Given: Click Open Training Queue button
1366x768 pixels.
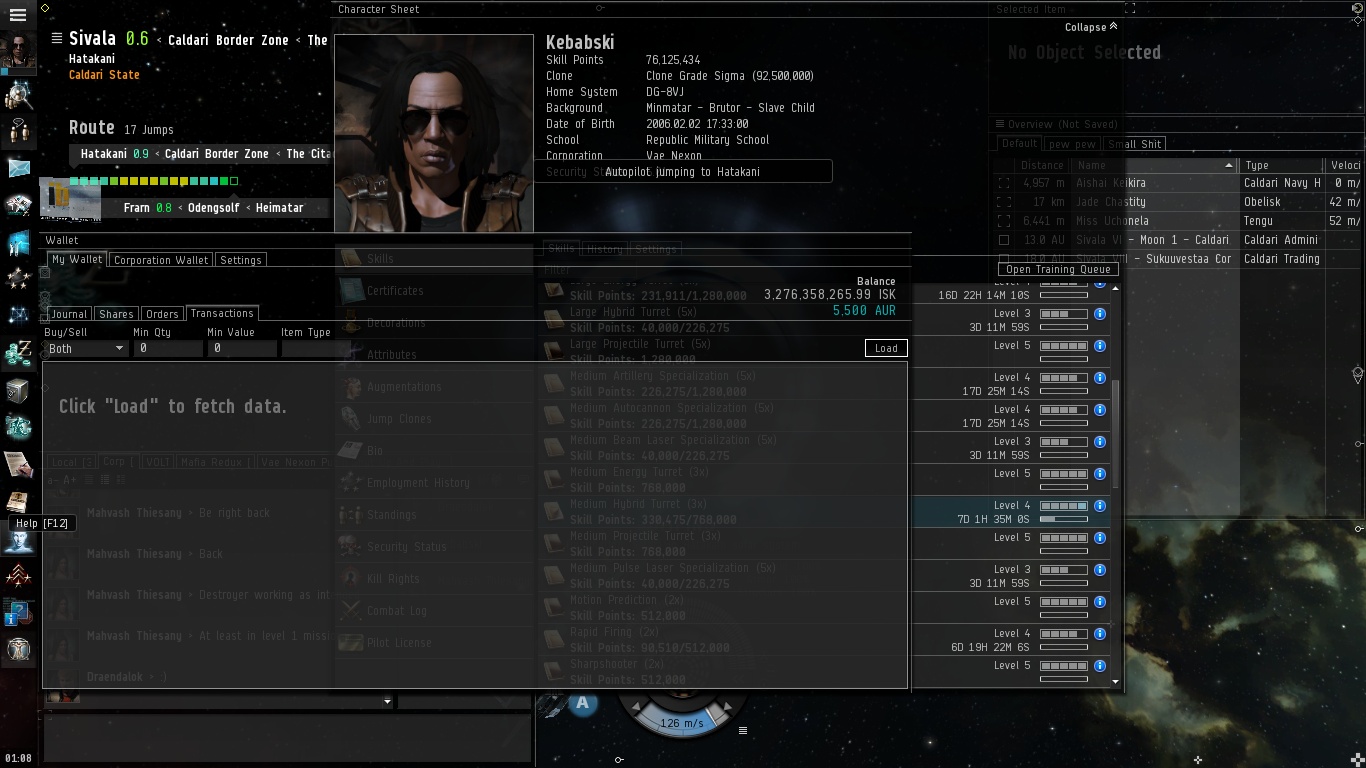Looking at the screenshot, I should coord(1058,269).
